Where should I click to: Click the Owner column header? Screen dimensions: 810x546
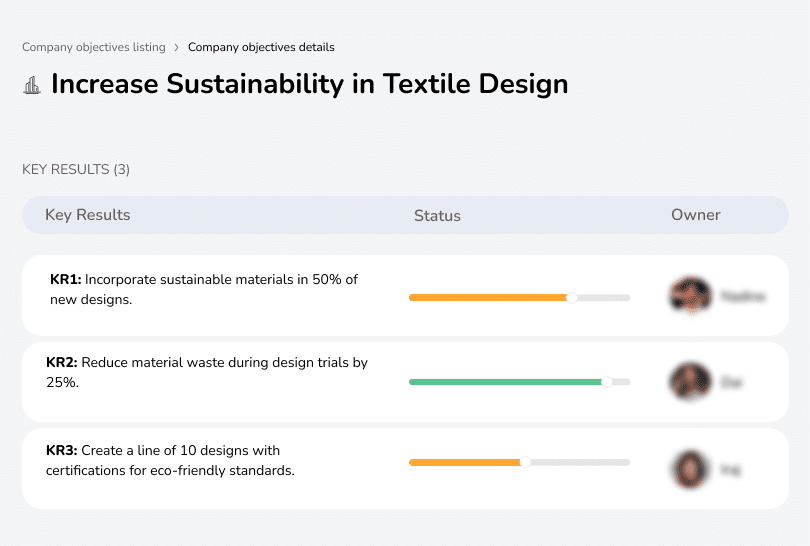tap(695, 215)
